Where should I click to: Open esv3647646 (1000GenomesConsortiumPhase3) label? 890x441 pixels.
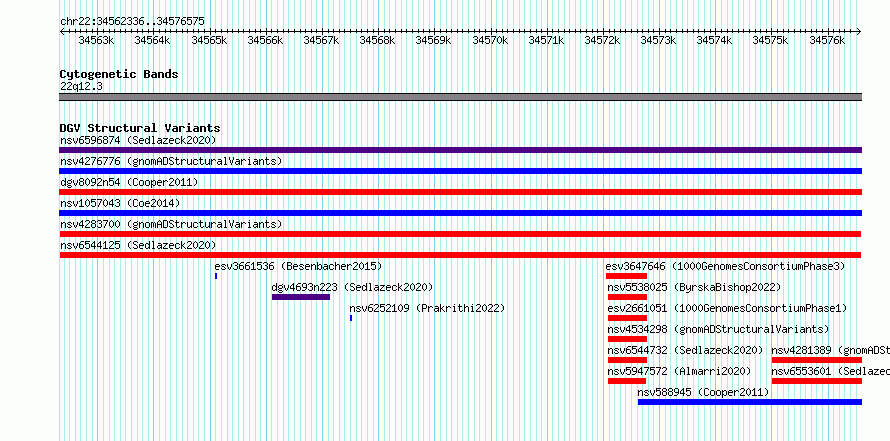click(x=725, y=266)
